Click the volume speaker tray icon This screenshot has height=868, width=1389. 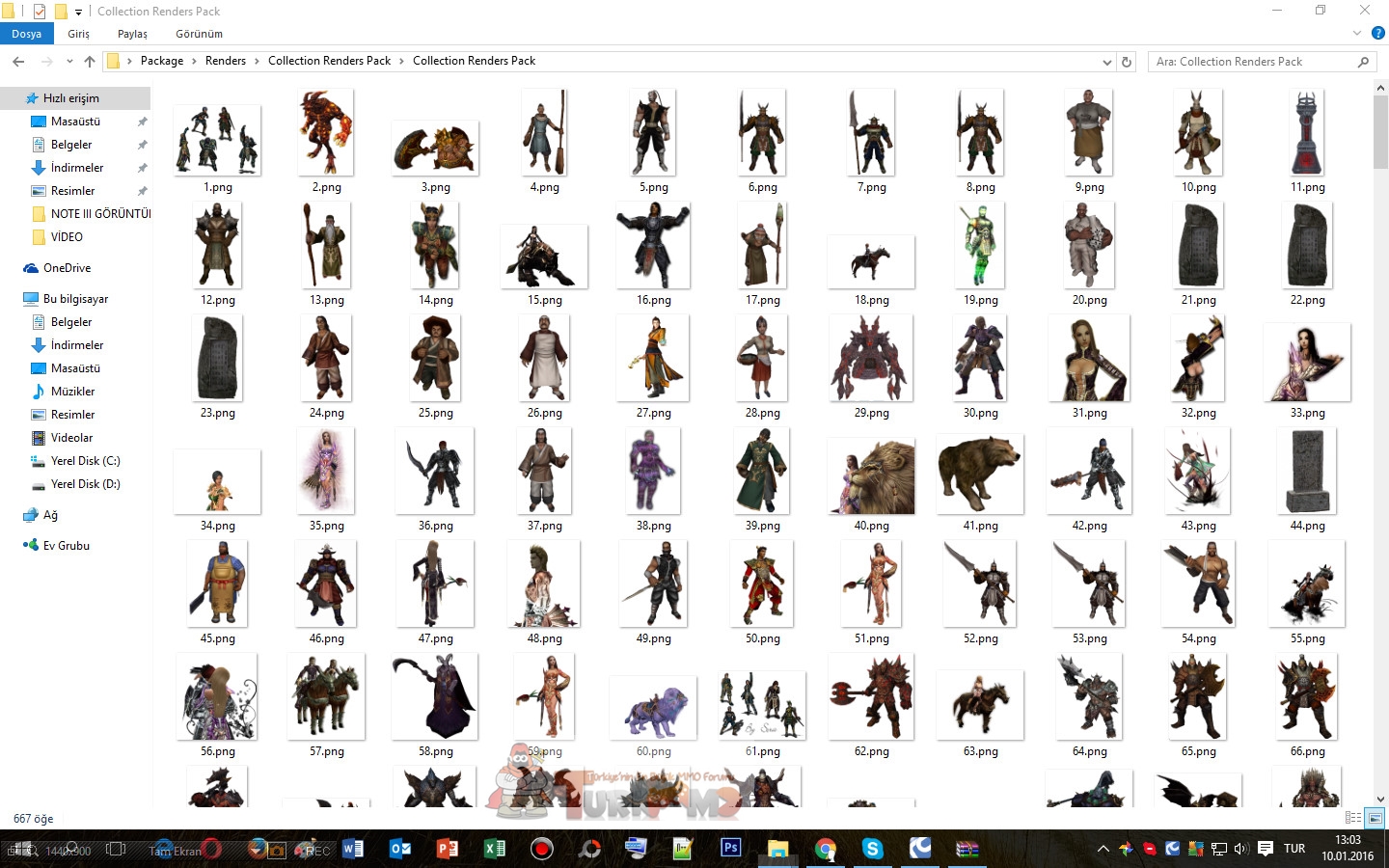pyautogui.click(x=1240, y=849)
